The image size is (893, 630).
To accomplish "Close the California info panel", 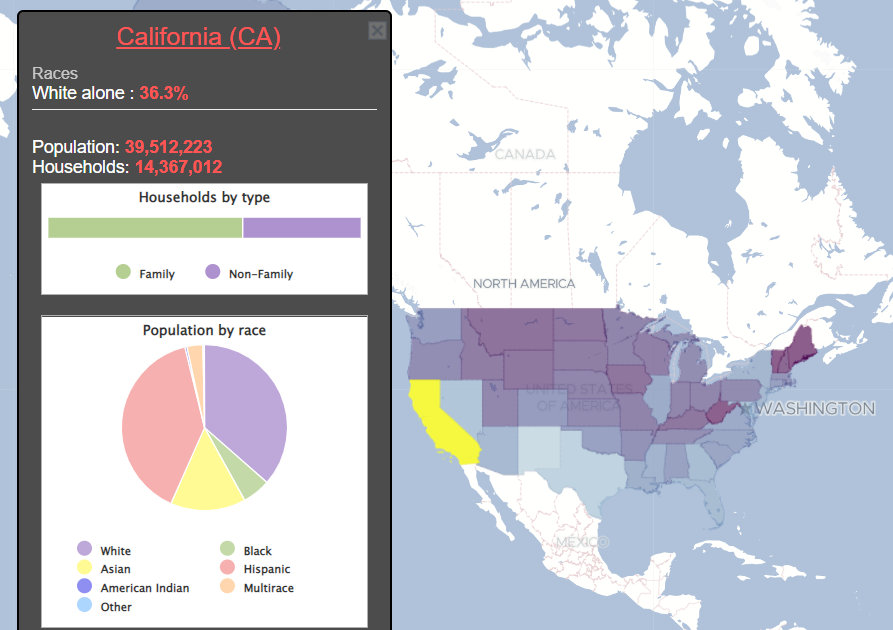I will coord(377,31).
